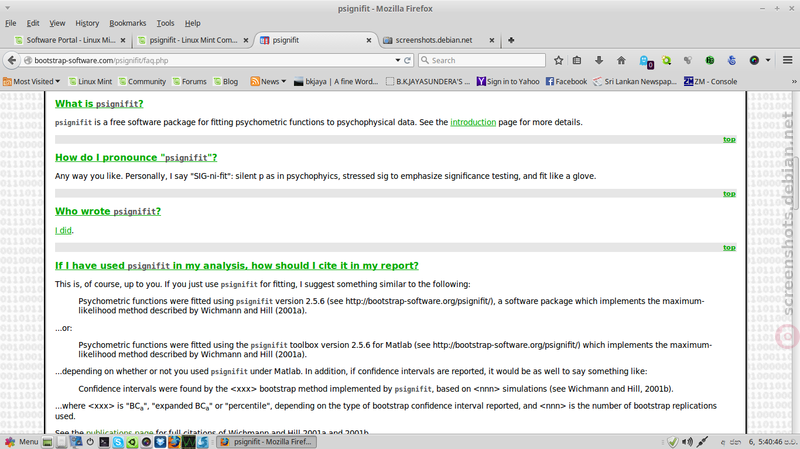Open dropdown arrow beside color wheel icon
The height and width of the screenshot is (449, 800).
(x=768, y=60)
